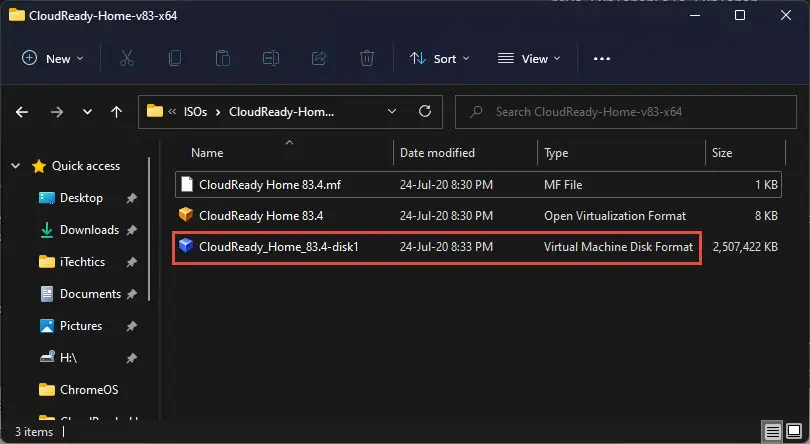Sort by Date modified column header
Screen dimensions: 810x444
(437, 153)
